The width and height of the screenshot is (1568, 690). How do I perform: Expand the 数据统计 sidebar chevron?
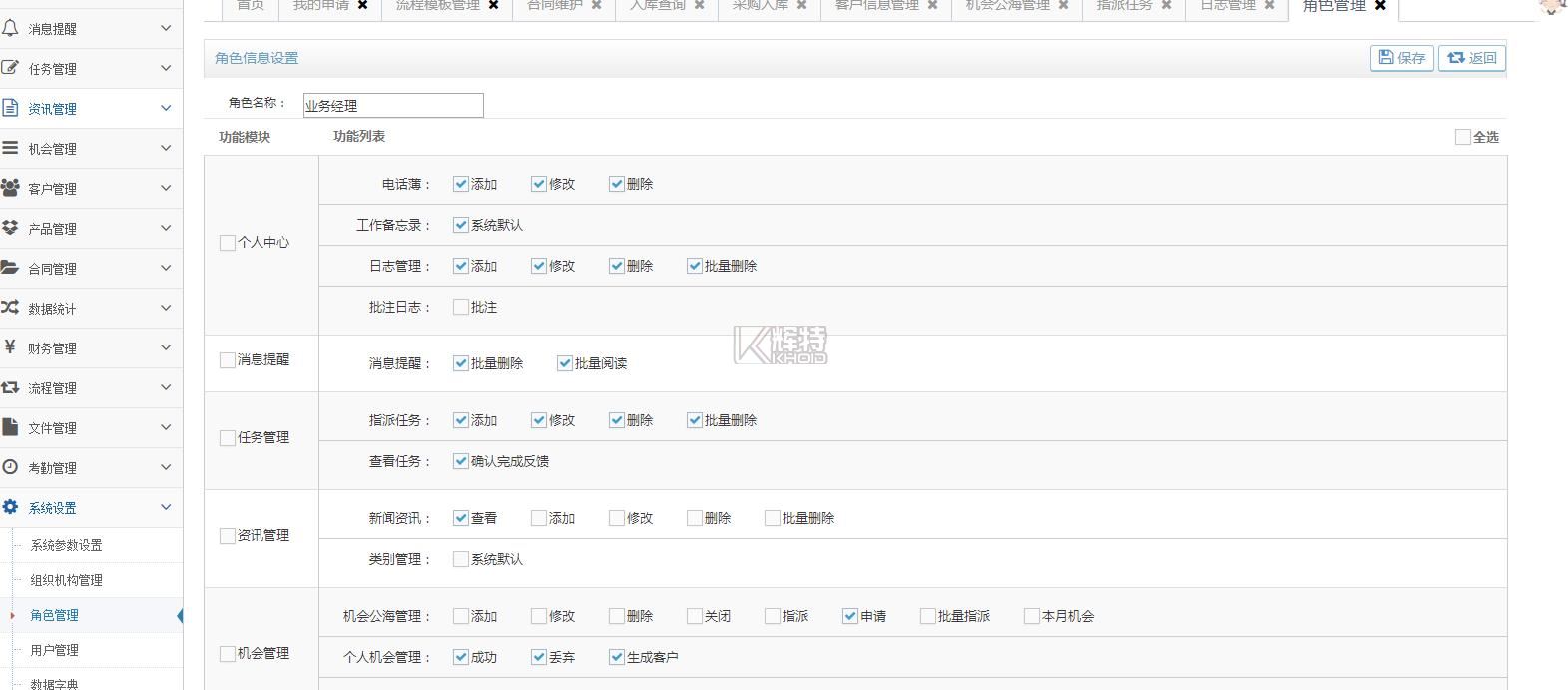(166, 308)
